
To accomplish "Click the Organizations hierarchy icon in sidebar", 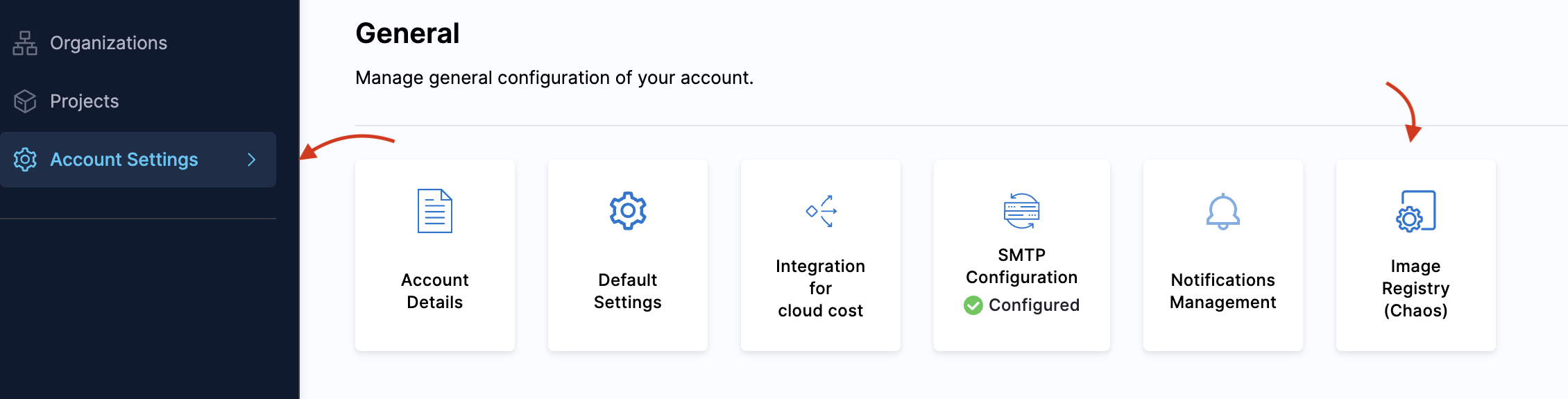I will point(25,43).
